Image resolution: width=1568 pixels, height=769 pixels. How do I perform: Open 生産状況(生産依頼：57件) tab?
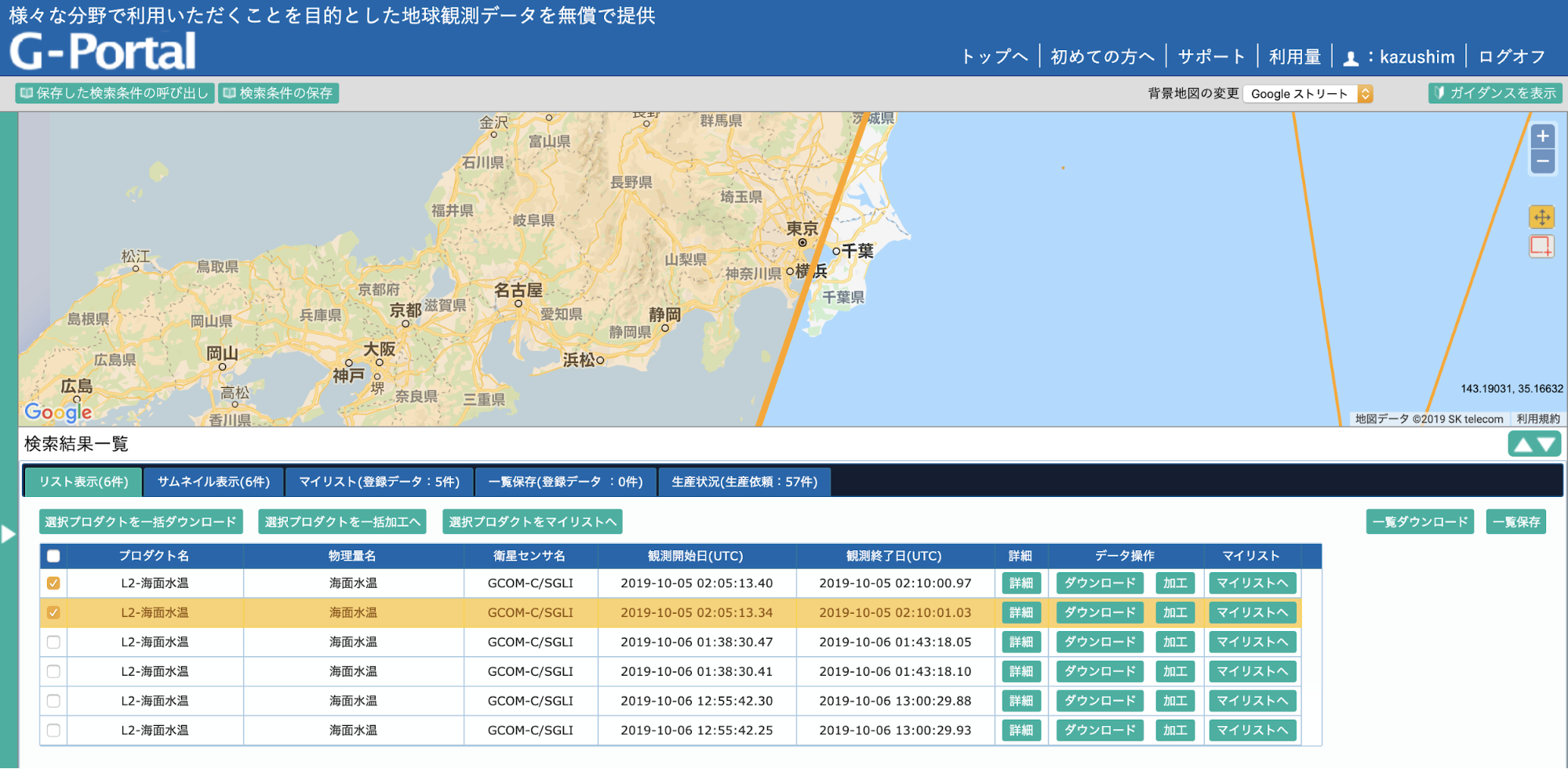[x=744, y=481]
